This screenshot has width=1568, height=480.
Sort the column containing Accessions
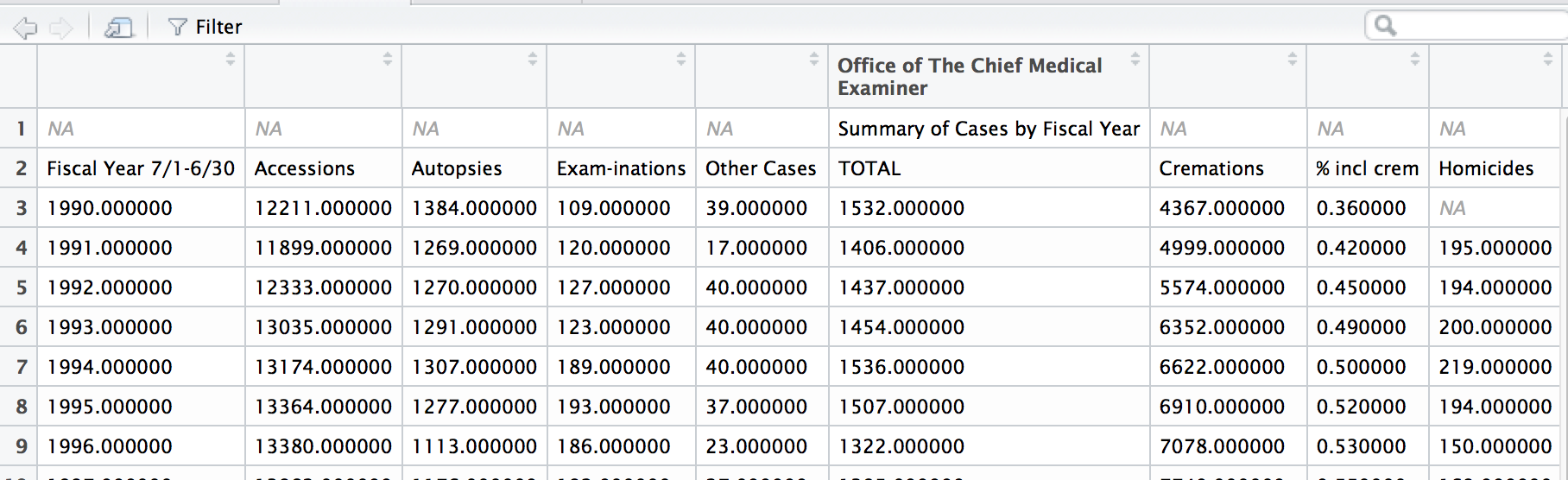(x=387, y=60)
